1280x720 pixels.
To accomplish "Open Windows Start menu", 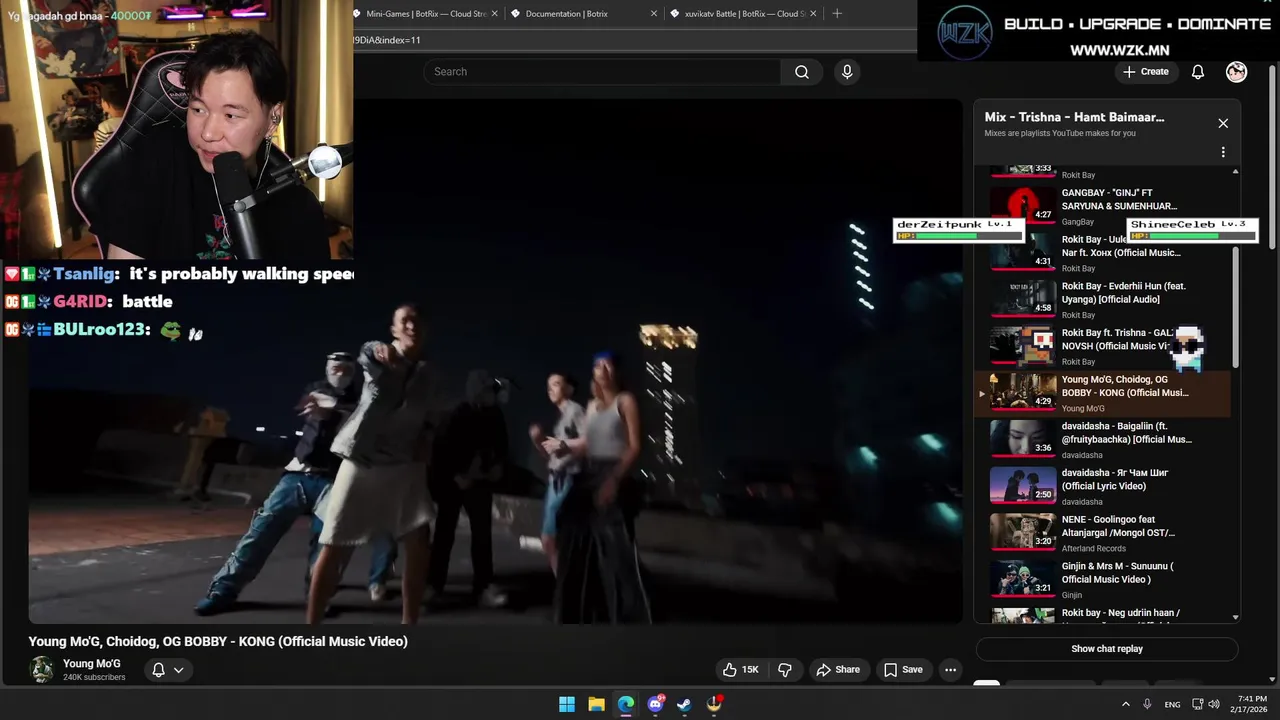I will (x=567, y=704).
